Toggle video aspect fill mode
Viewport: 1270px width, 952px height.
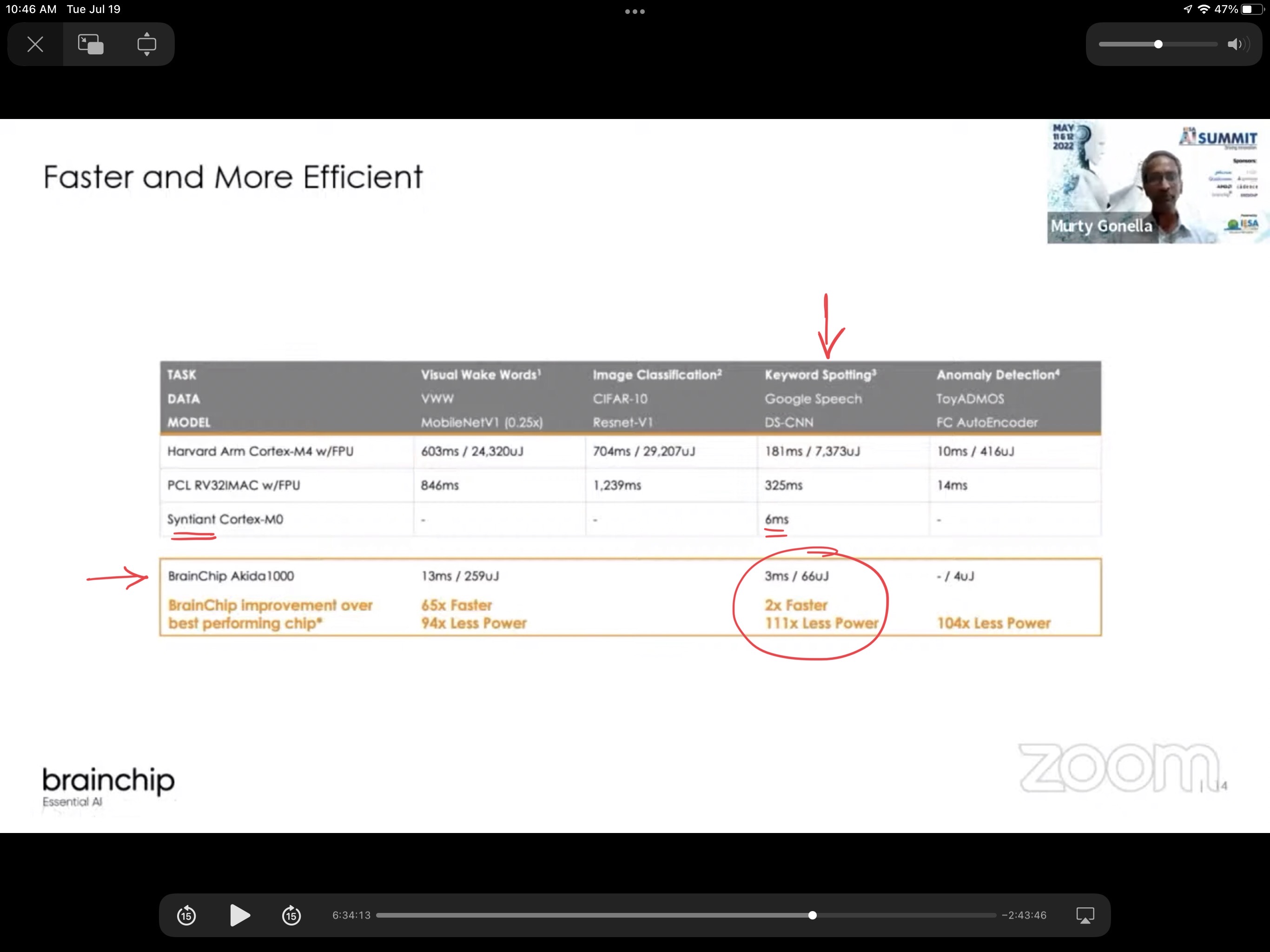point(146,44)
